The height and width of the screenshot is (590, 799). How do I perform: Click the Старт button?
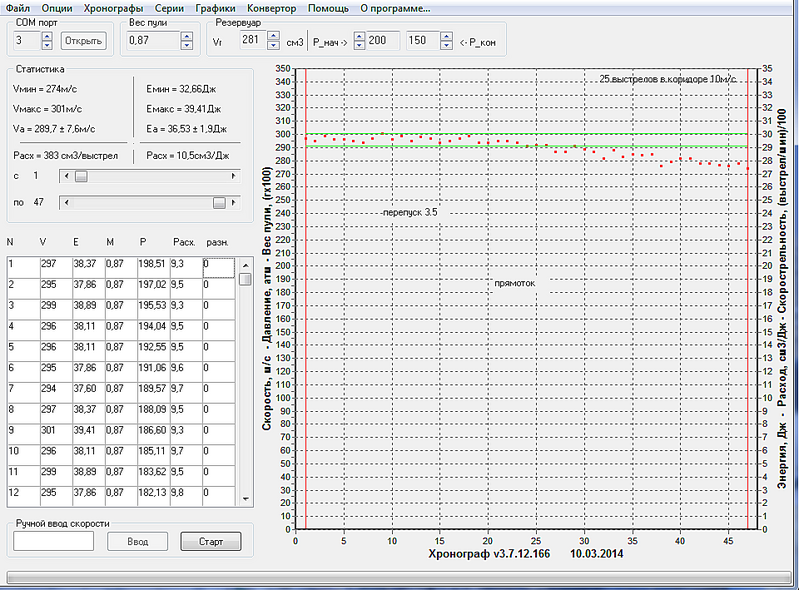tap(210, 542)
